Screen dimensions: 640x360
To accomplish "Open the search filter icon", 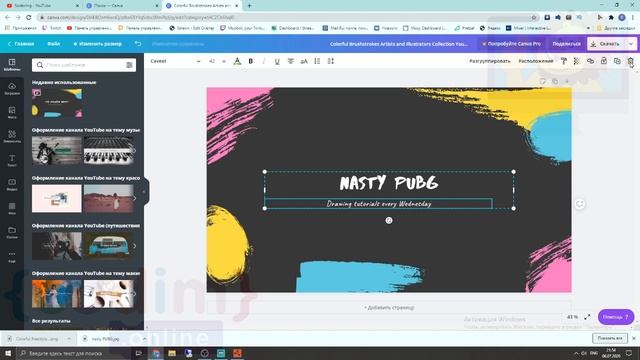I will [x=129, y=65].
